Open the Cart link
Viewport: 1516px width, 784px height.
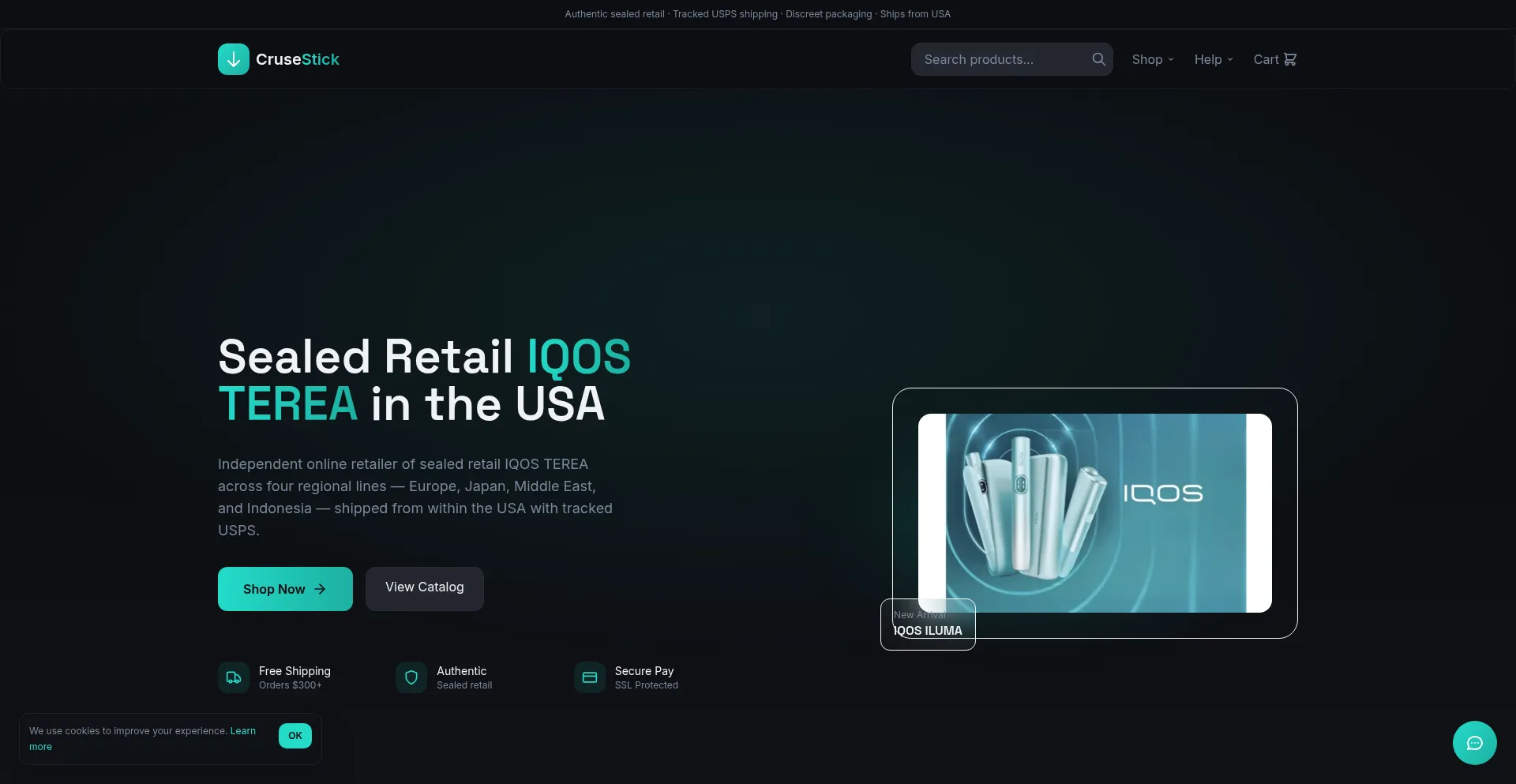(x=1275, y=59)
